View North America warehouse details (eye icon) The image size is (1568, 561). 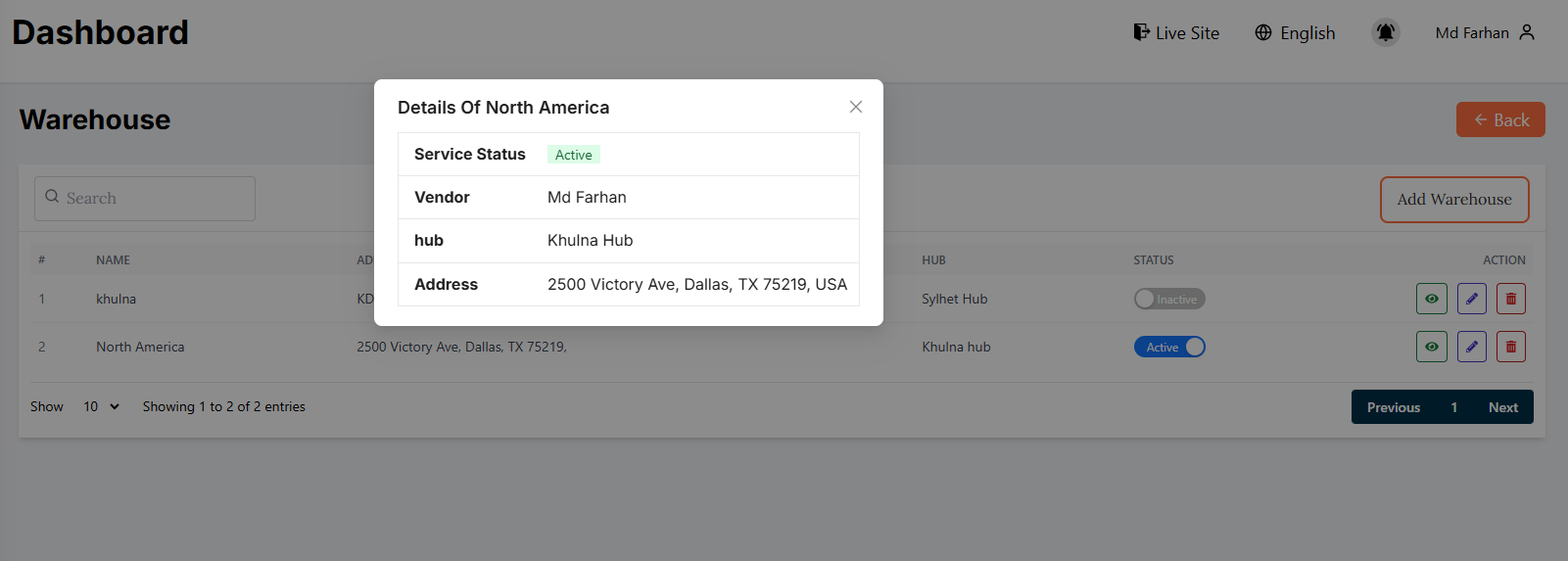(x=1431, y=347)
